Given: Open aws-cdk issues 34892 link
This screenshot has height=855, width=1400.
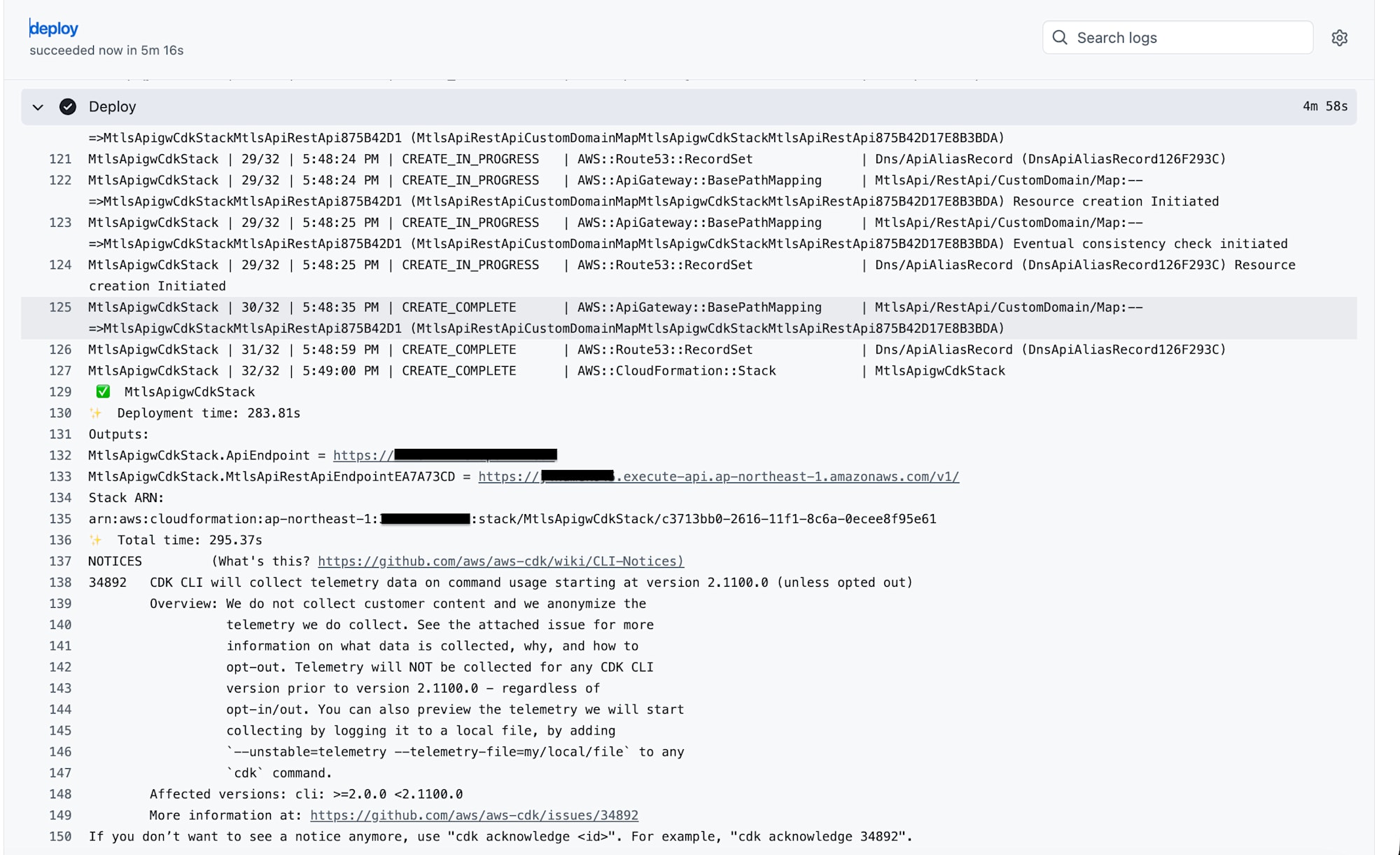Looking at the screenshot, I should (474, 816).
